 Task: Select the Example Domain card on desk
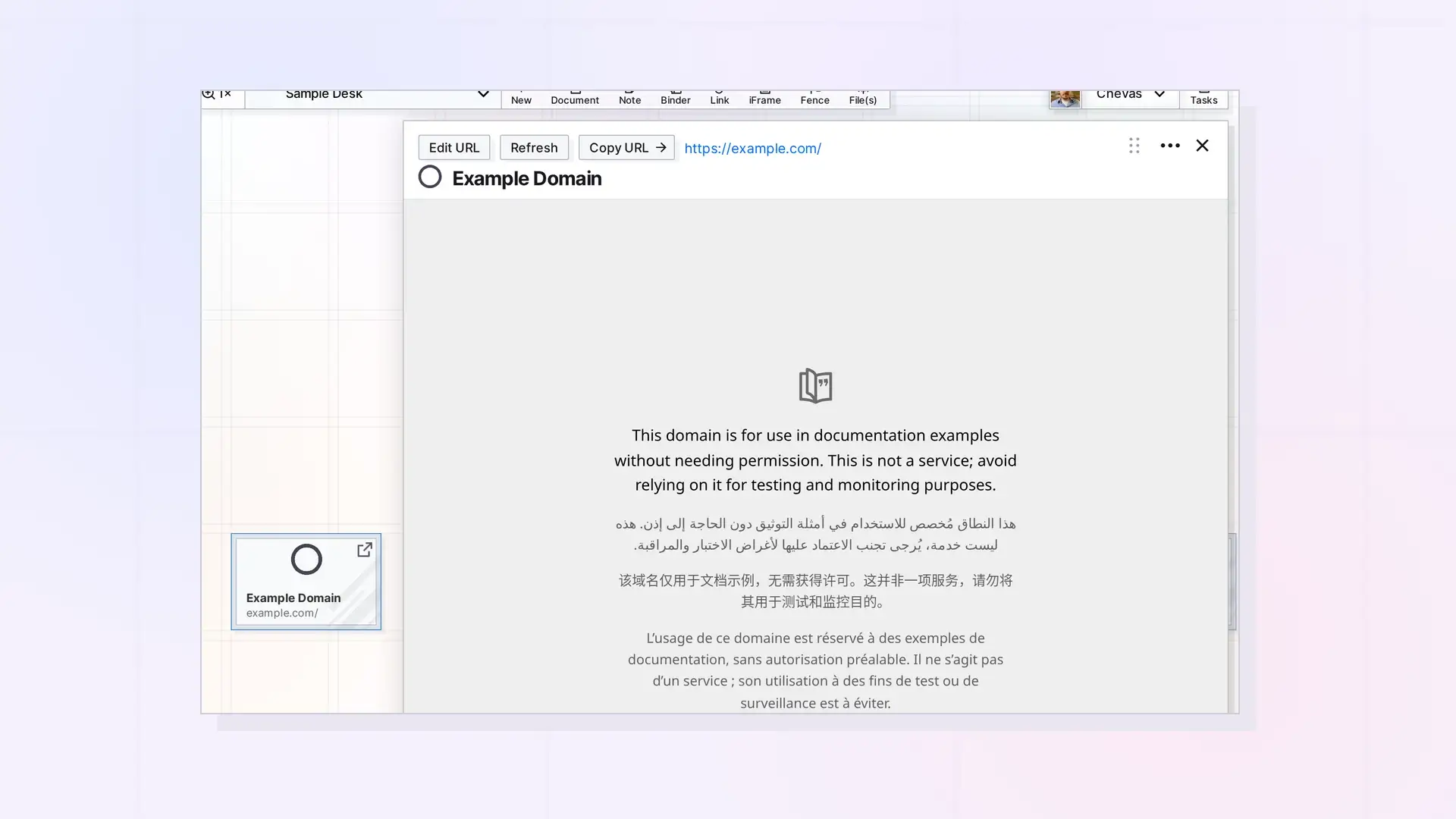[x=306, y=582]
